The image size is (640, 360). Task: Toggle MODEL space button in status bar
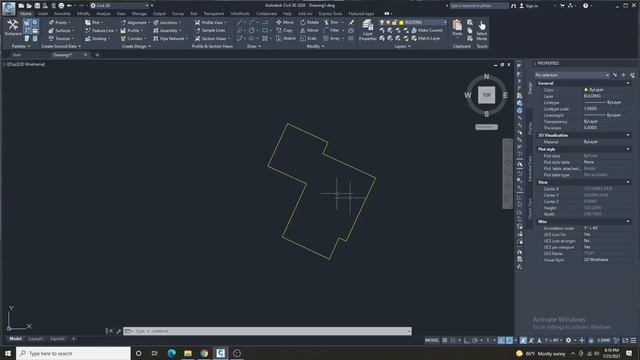432,340
